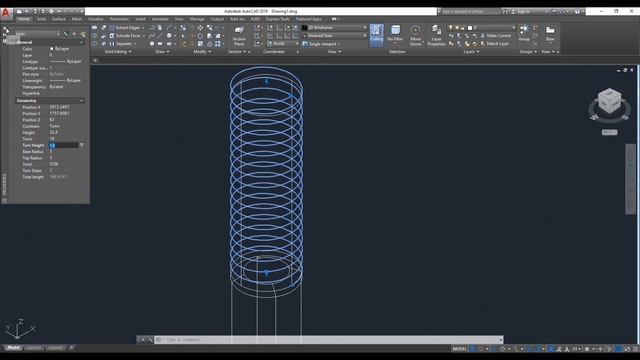Open the layer list dropdown
Viewport: 640px width, 360px height.
pos(482,28)
